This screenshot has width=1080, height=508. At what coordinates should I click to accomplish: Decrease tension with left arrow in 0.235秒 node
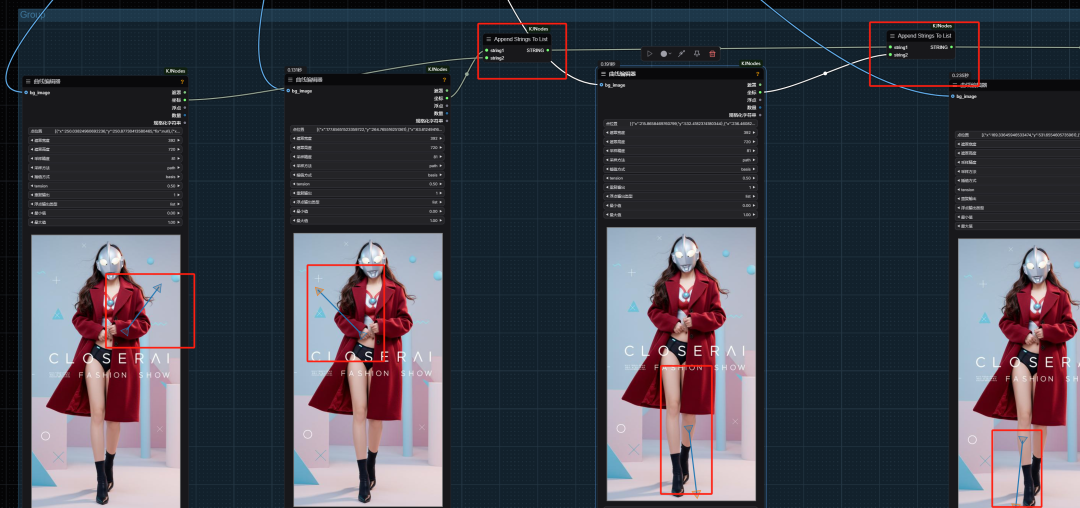(959, 189)
